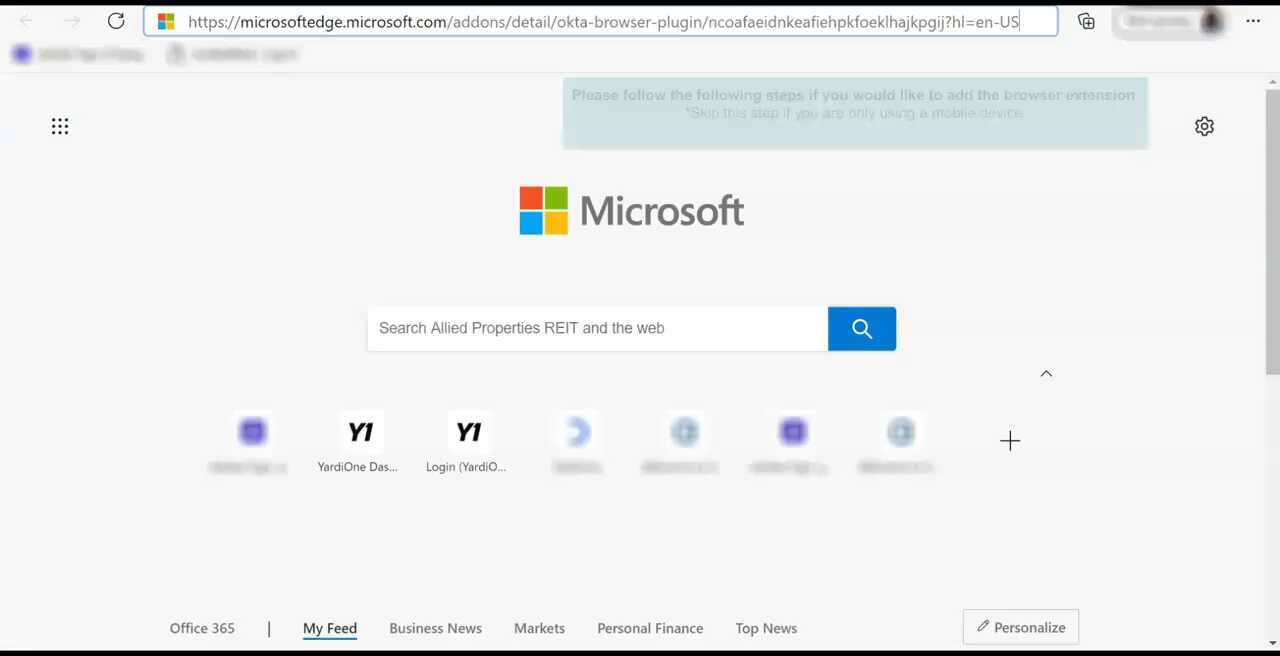Switch to the My Feed tab
This screenshot has width=1280, height=656.
click(x=329, y=628)
